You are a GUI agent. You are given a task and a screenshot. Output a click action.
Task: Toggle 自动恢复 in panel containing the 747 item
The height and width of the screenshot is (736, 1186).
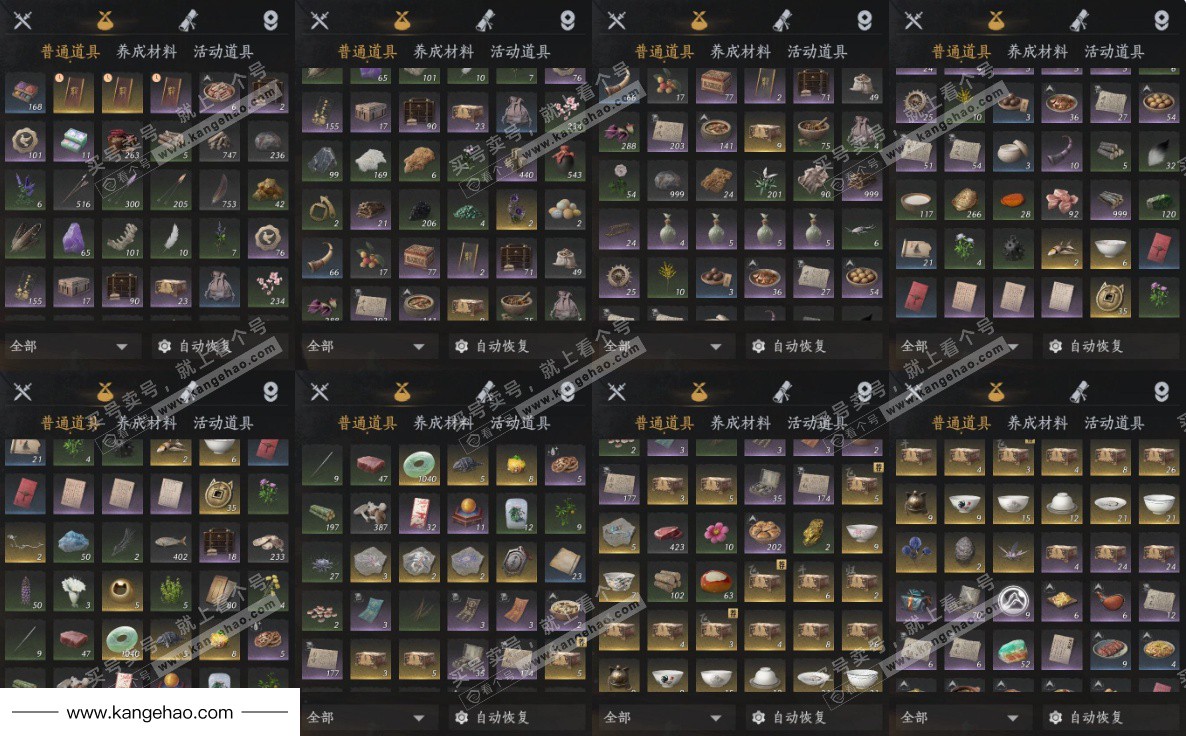[x=193, y=346]
